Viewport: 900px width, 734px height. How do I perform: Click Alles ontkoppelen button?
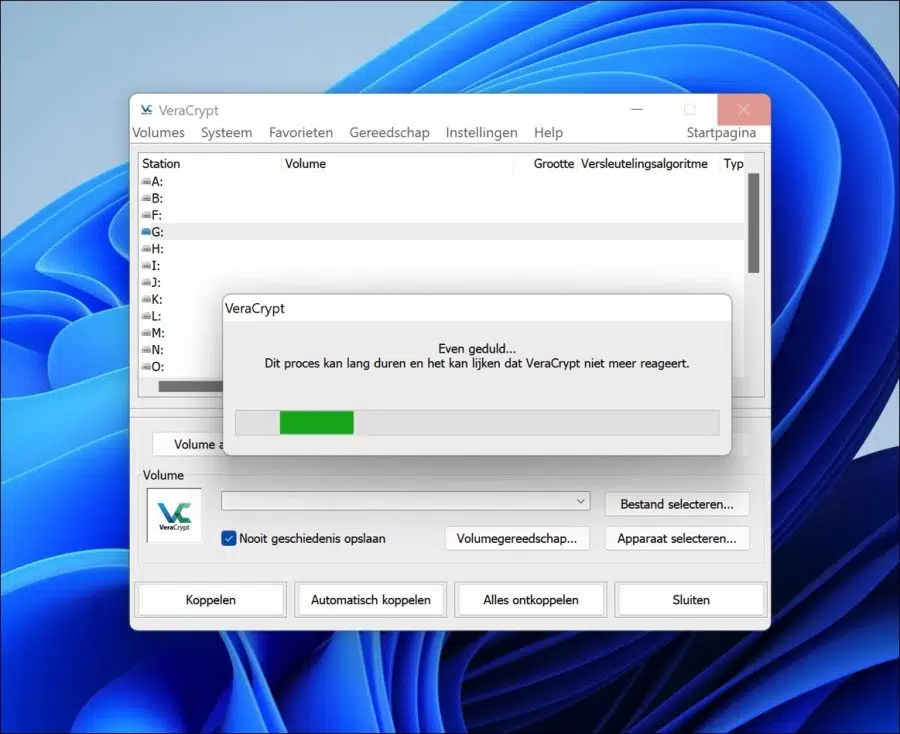click(x=531, y=600)
